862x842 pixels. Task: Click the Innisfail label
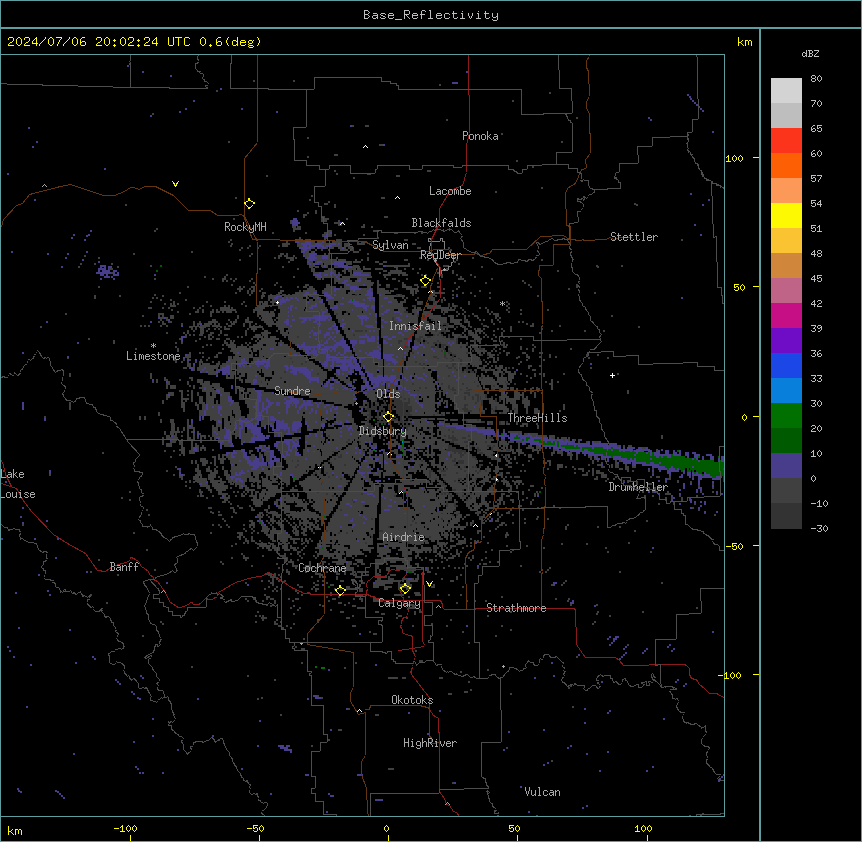[x=415, y=326]
